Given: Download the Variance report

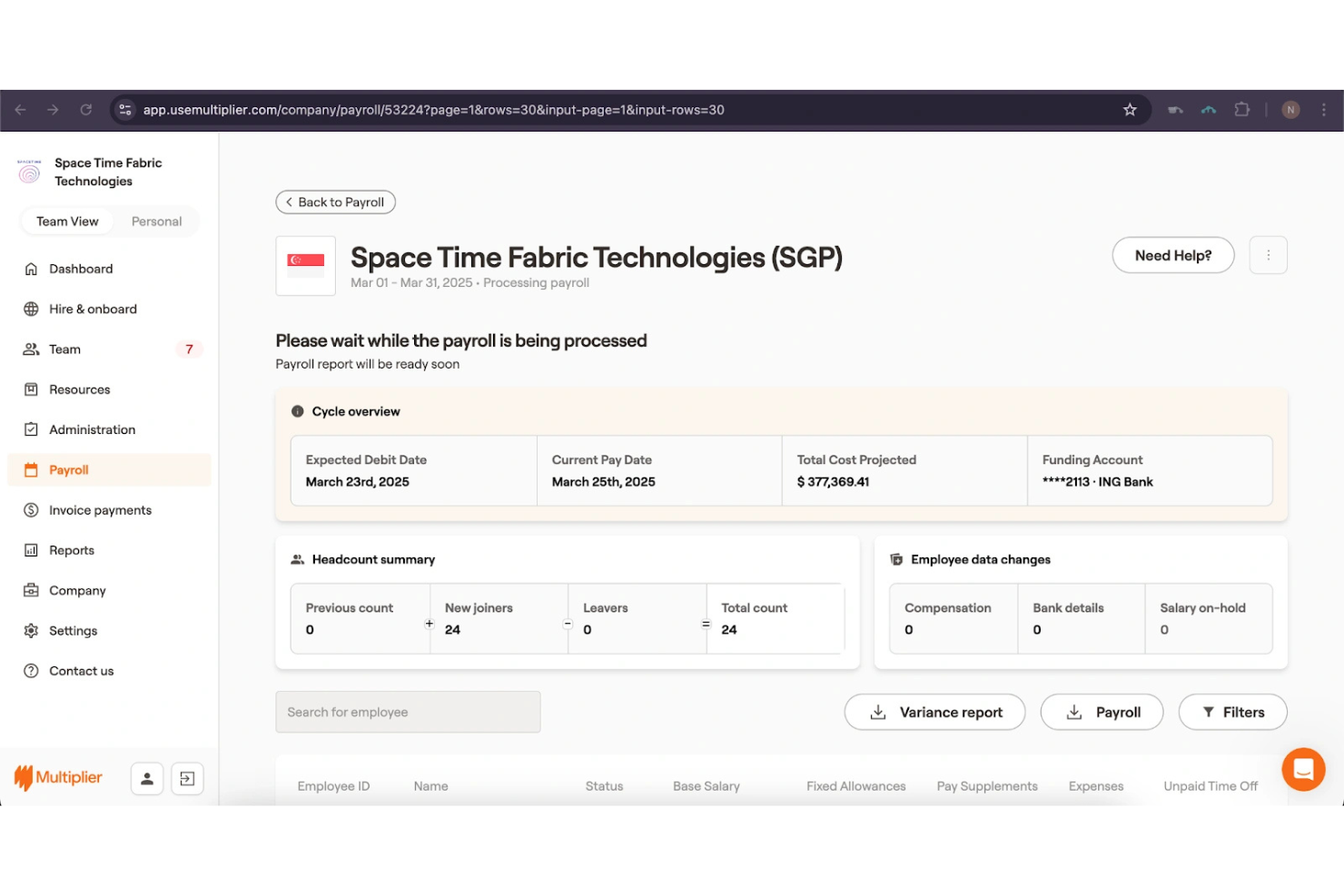Looking at the screenshot, I should [x=934, y=713].
